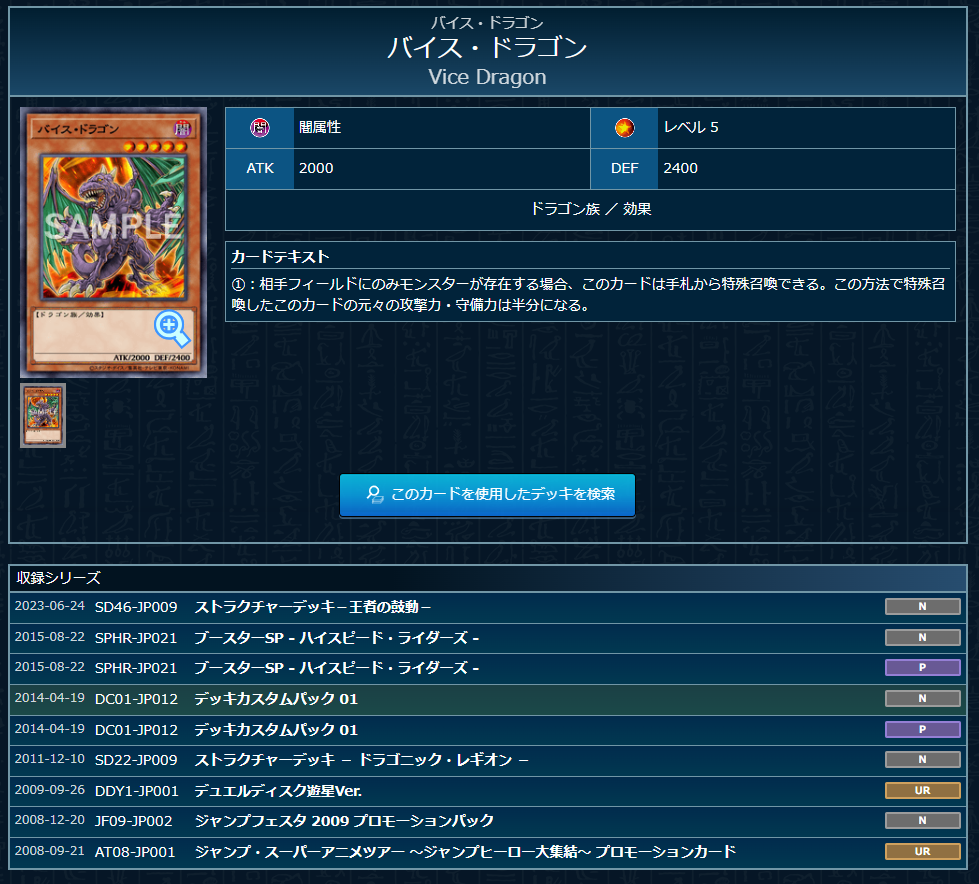
Task: Click the レベル 5 text
Action: (x=691, y=127)
